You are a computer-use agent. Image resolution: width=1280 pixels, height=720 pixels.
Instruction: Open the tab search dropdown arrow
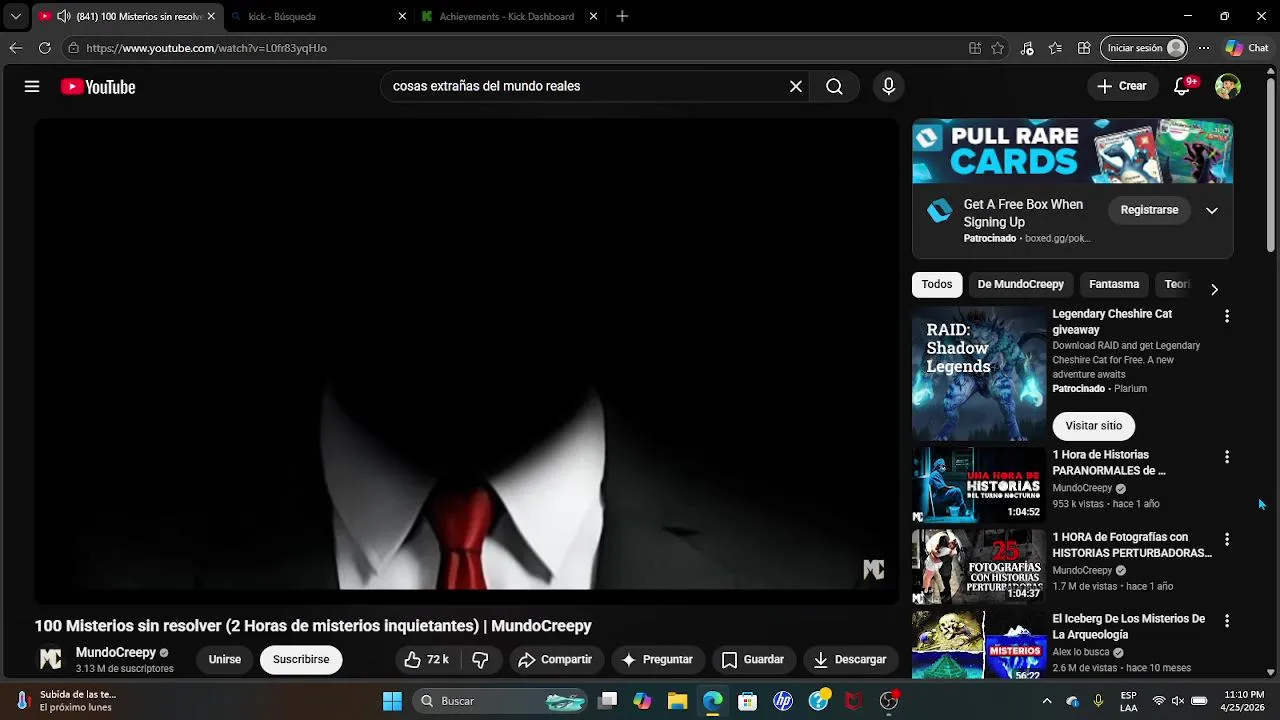15,17
